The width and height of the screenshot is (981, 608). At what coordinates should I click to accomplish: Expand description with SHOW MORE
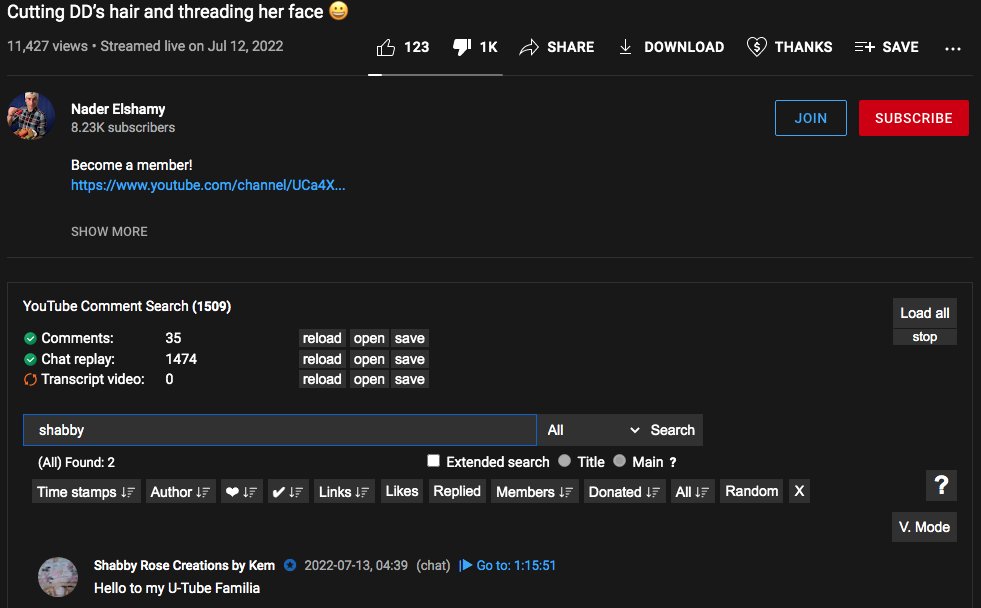pos(109,231)
